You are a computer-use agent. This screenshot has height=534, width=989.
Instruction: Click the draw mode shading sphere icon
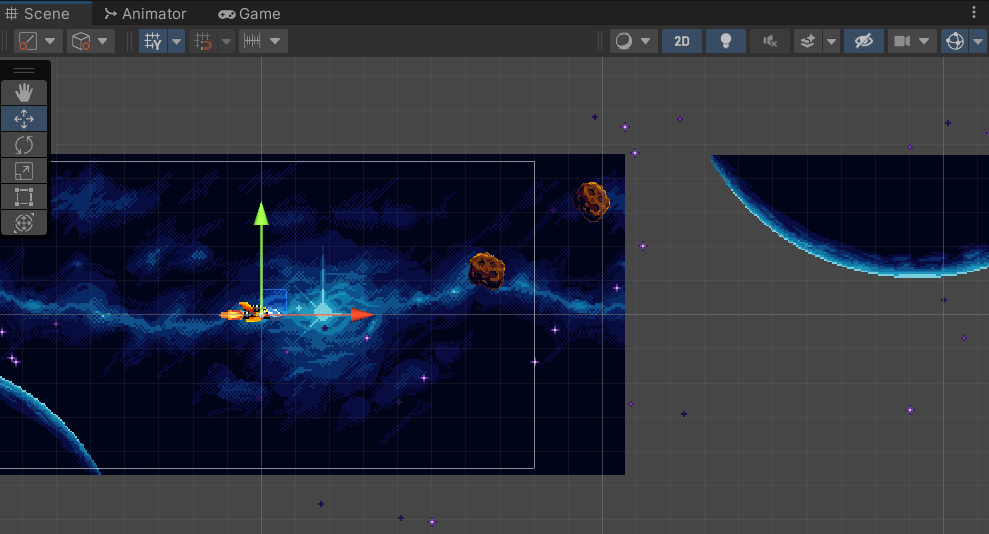tap(624, 42)
